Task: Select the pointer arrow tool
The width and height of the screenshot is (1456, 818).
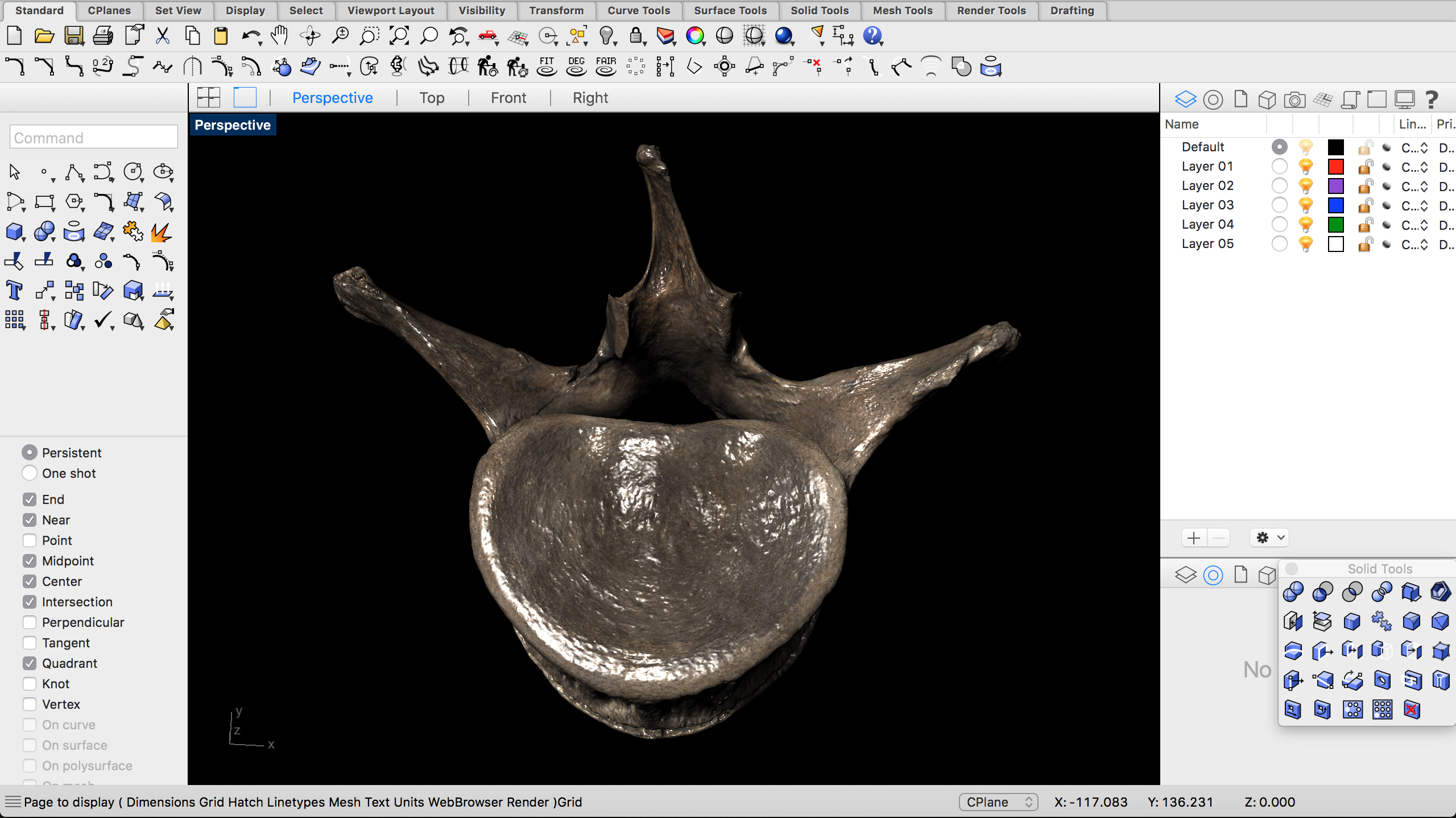Action: coord(15,171)
